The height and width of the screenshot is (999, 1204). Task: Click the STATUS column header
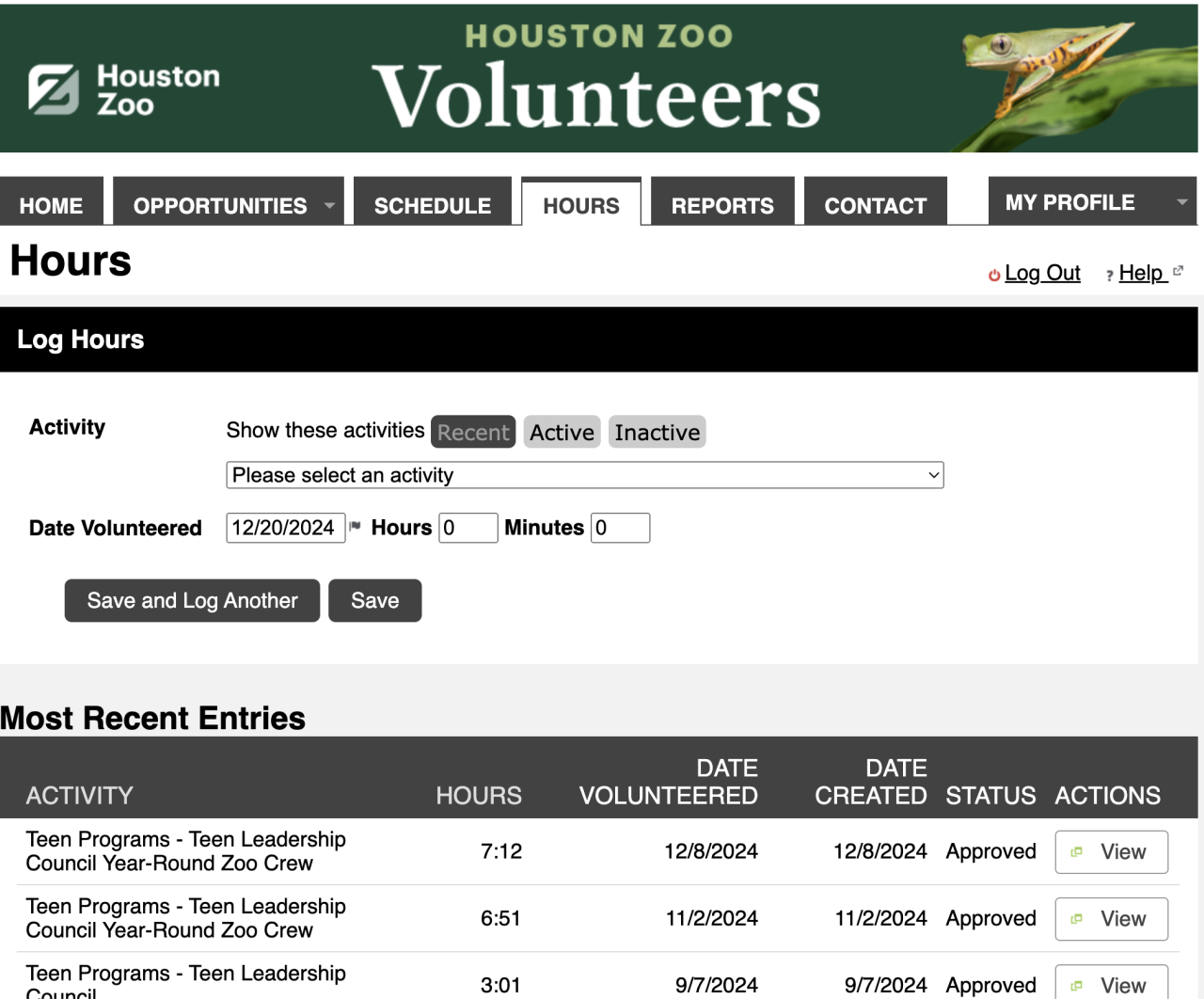[x=991, y=796]
